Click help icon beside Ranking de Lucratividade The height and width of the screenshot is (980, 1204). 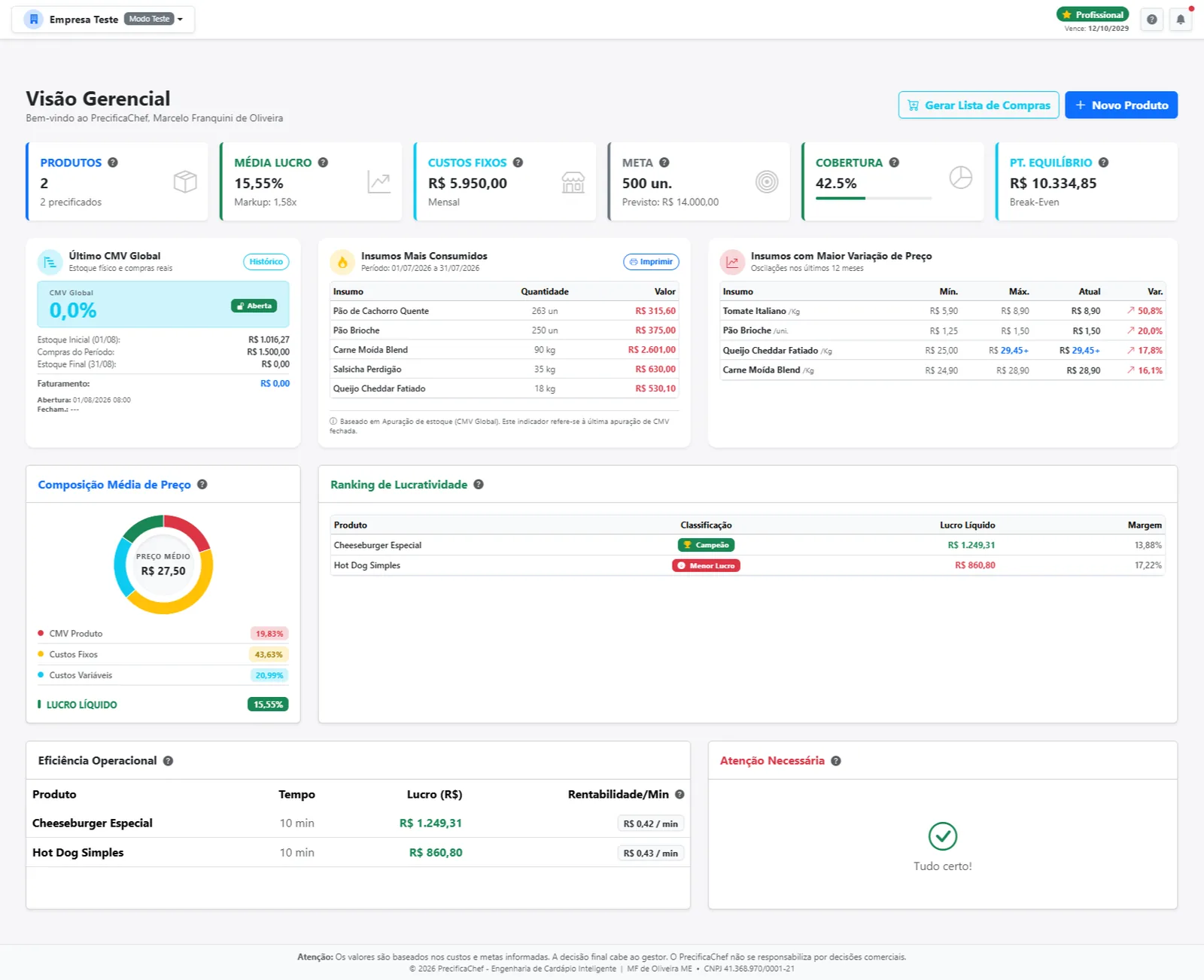pyautogui.click(x=479, y=485)
